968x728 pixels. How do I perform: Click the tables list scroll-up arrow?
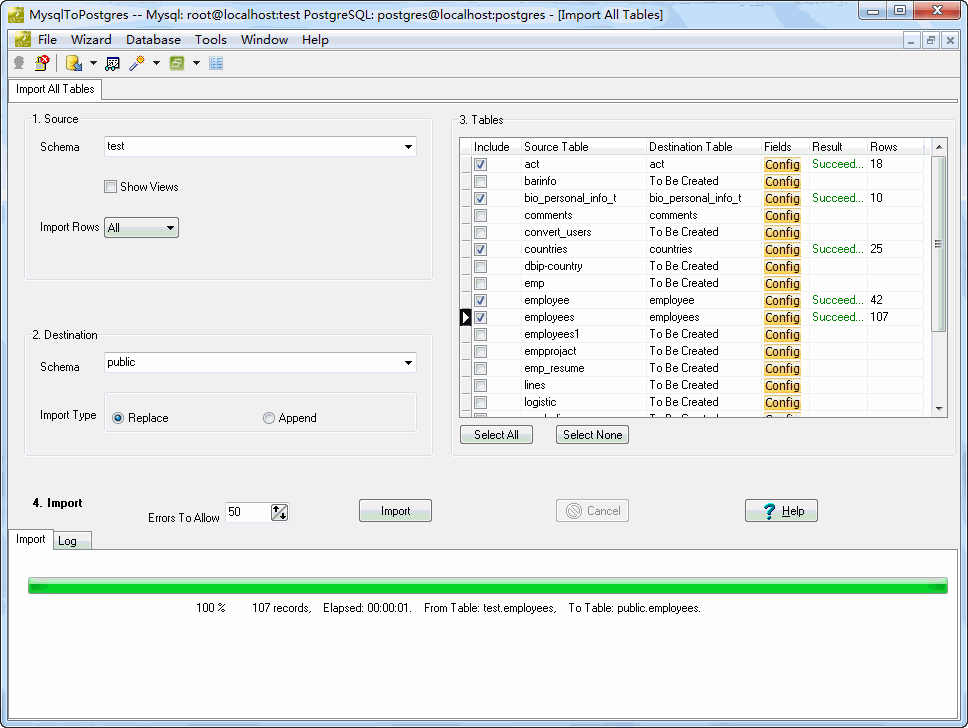(x=938, y=147)
